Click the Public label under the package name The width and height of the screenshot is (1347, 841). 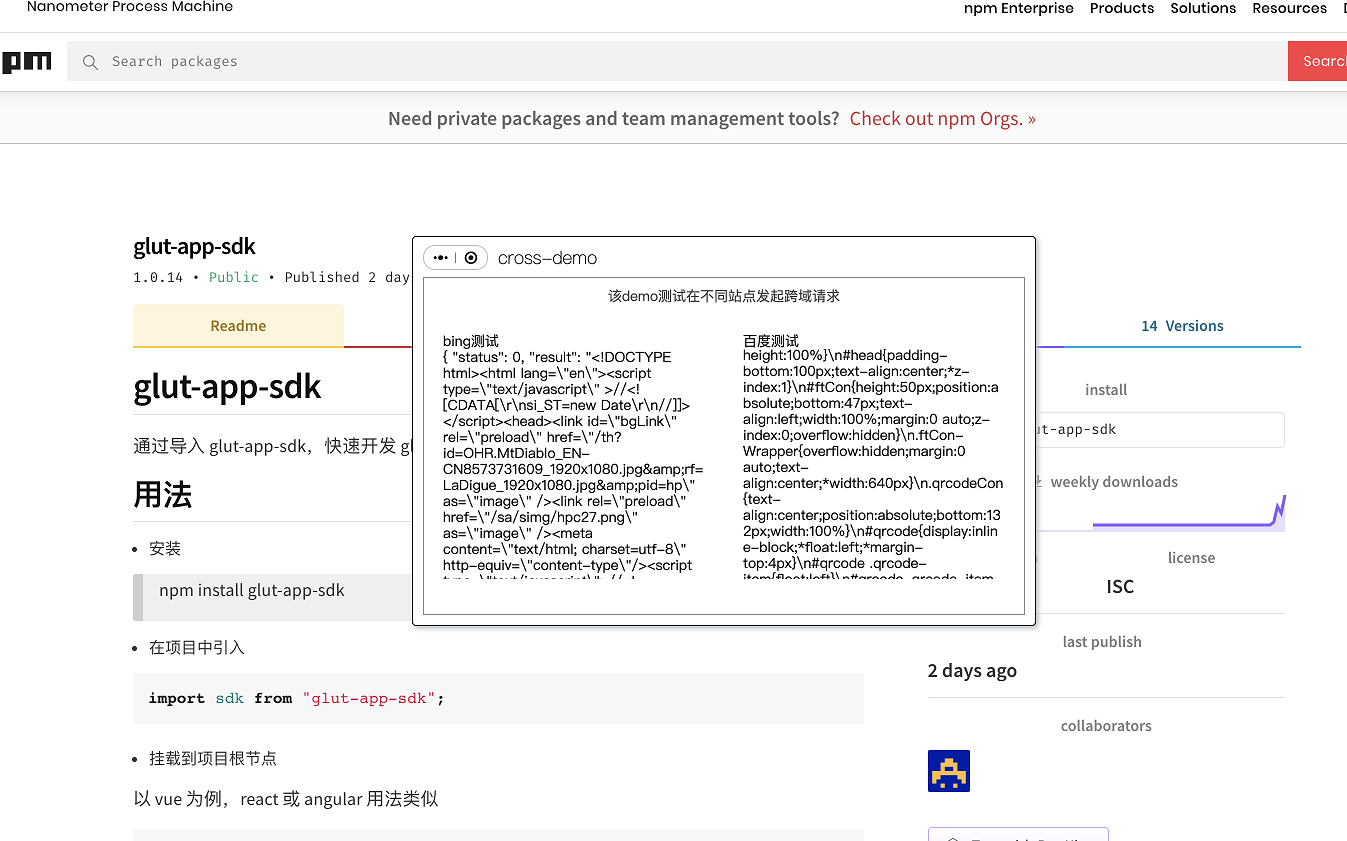234,277
